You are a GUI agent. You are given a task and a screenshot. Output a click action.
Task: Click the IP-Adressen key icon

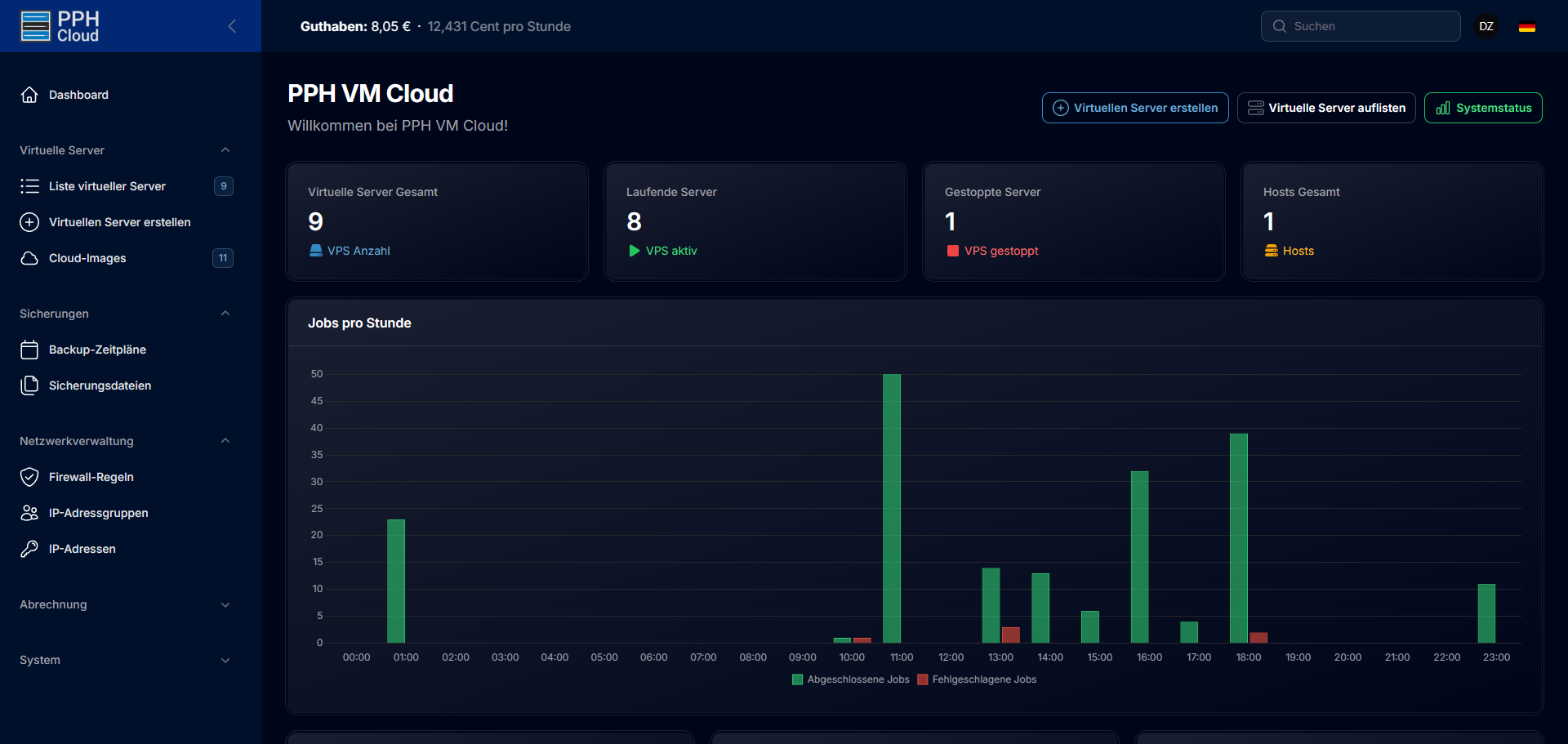tap(30, 548)
